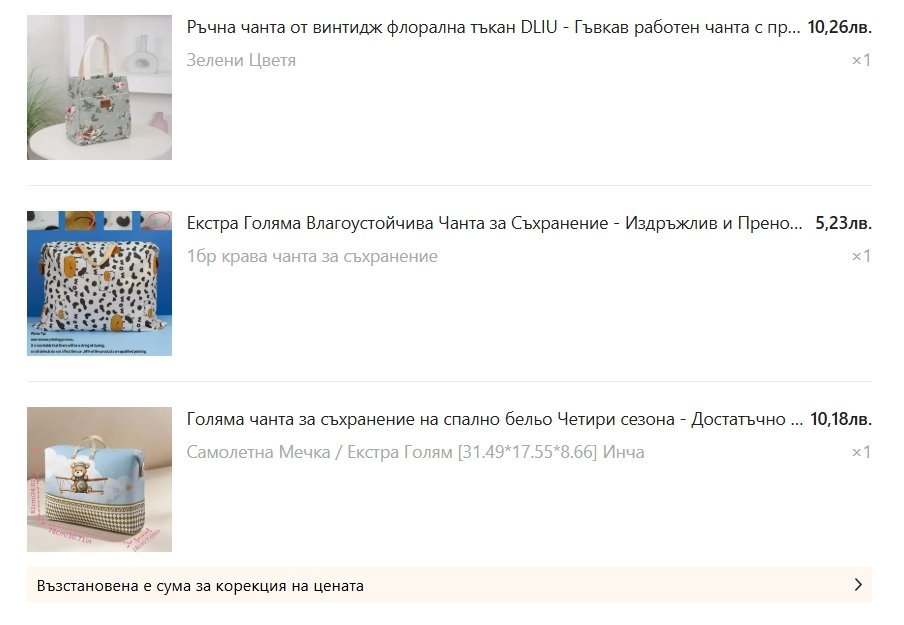Open the teddy bear airplane bag image

(x=99, y=480)
